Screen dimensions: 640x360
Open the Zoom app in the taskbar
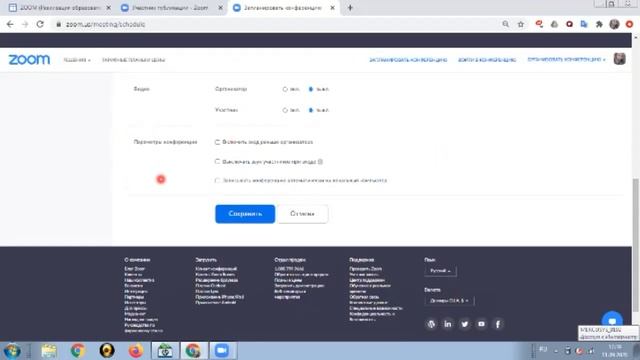(222, 351)
